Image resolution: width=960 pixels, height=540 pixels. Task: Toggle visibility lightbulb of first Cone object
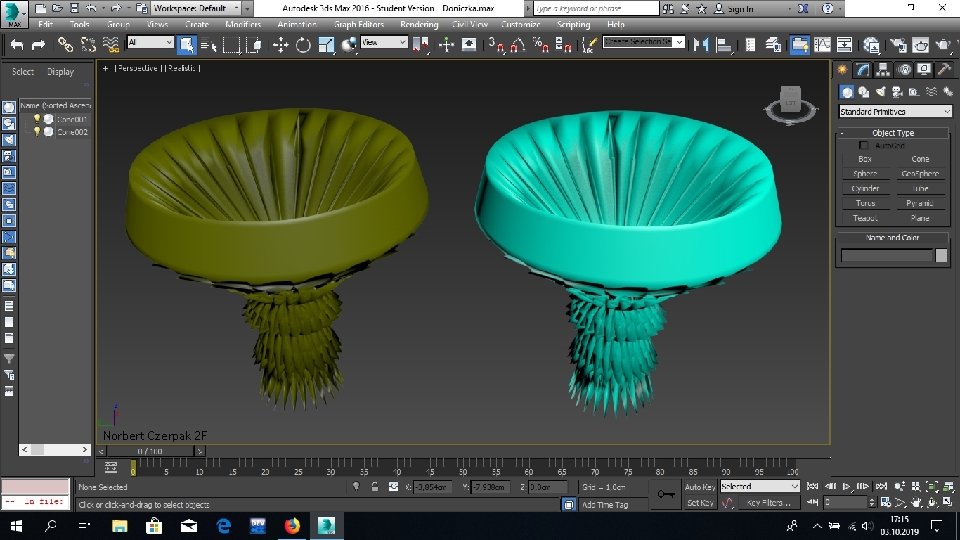[38, 118]
